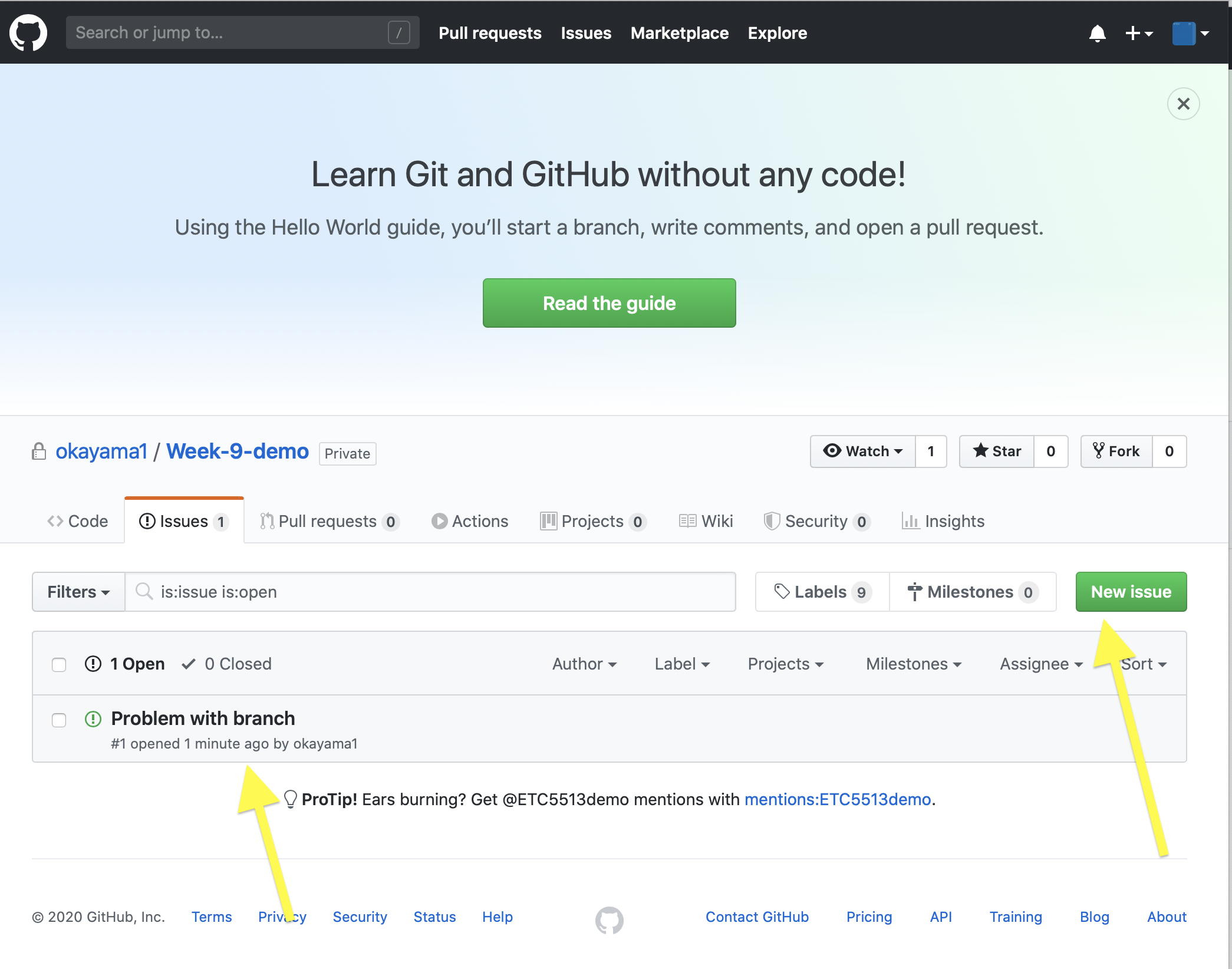Switch to the Code tab
The height and width of the screenshot is (969, 1232).
pos(78,521)
